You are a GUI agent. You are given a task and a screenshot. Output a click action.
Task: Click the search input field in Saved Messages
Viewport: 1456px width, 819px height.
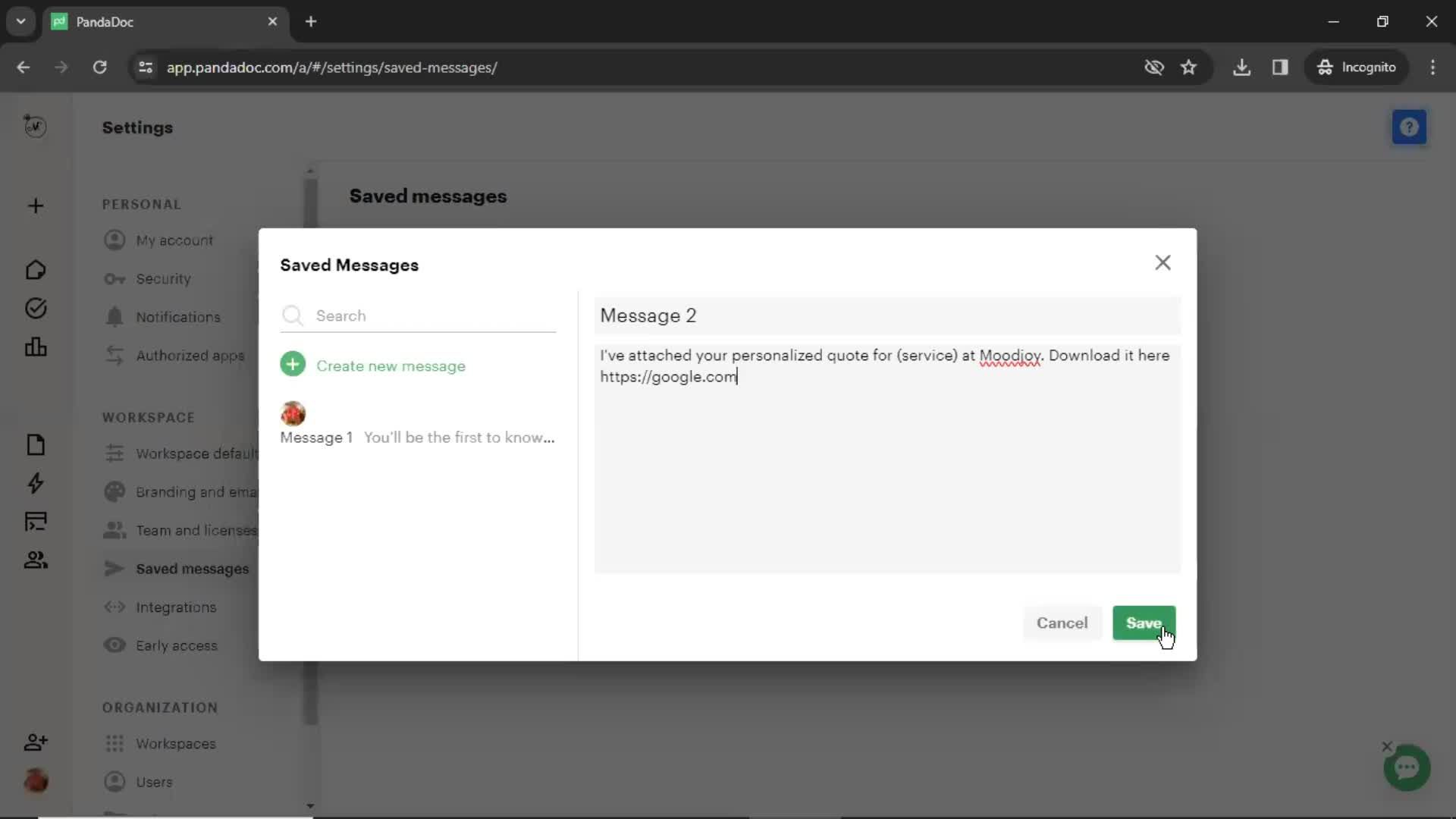coord(419,315)
